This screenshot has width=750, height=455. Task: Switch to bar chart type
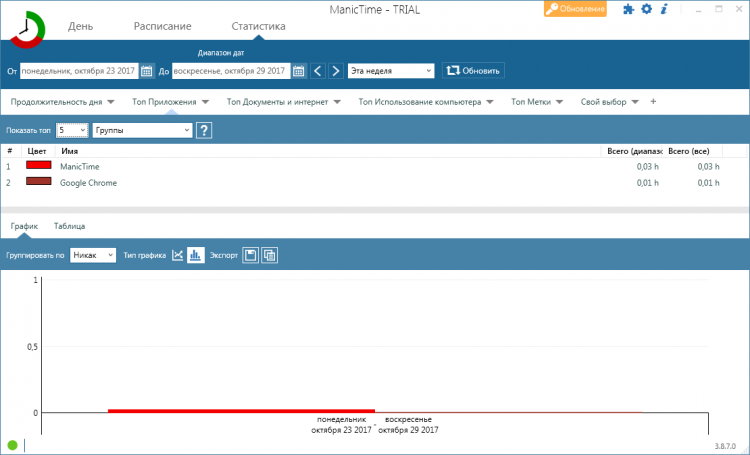tap(195, 255)
